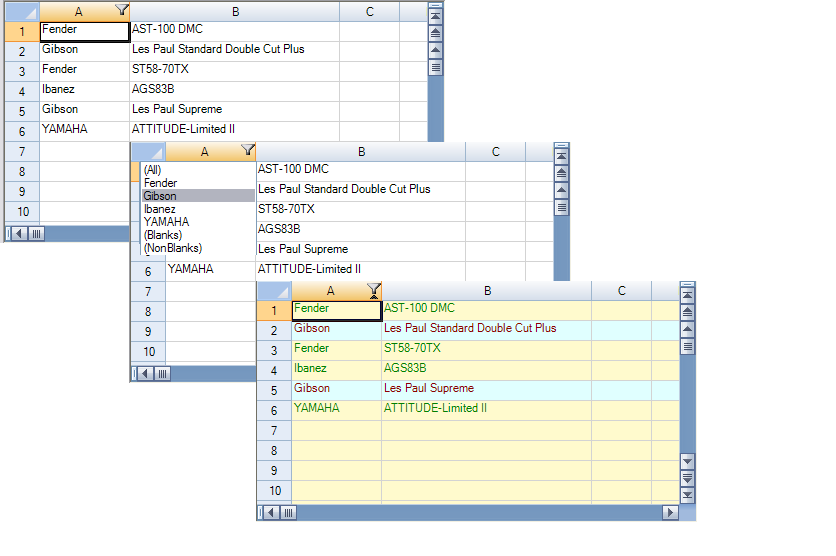This screenshot has height=556, width=836.
Task: Vertical scroll thumb in middle sheet
Action: pyautogui.click(x=561, y=207)
